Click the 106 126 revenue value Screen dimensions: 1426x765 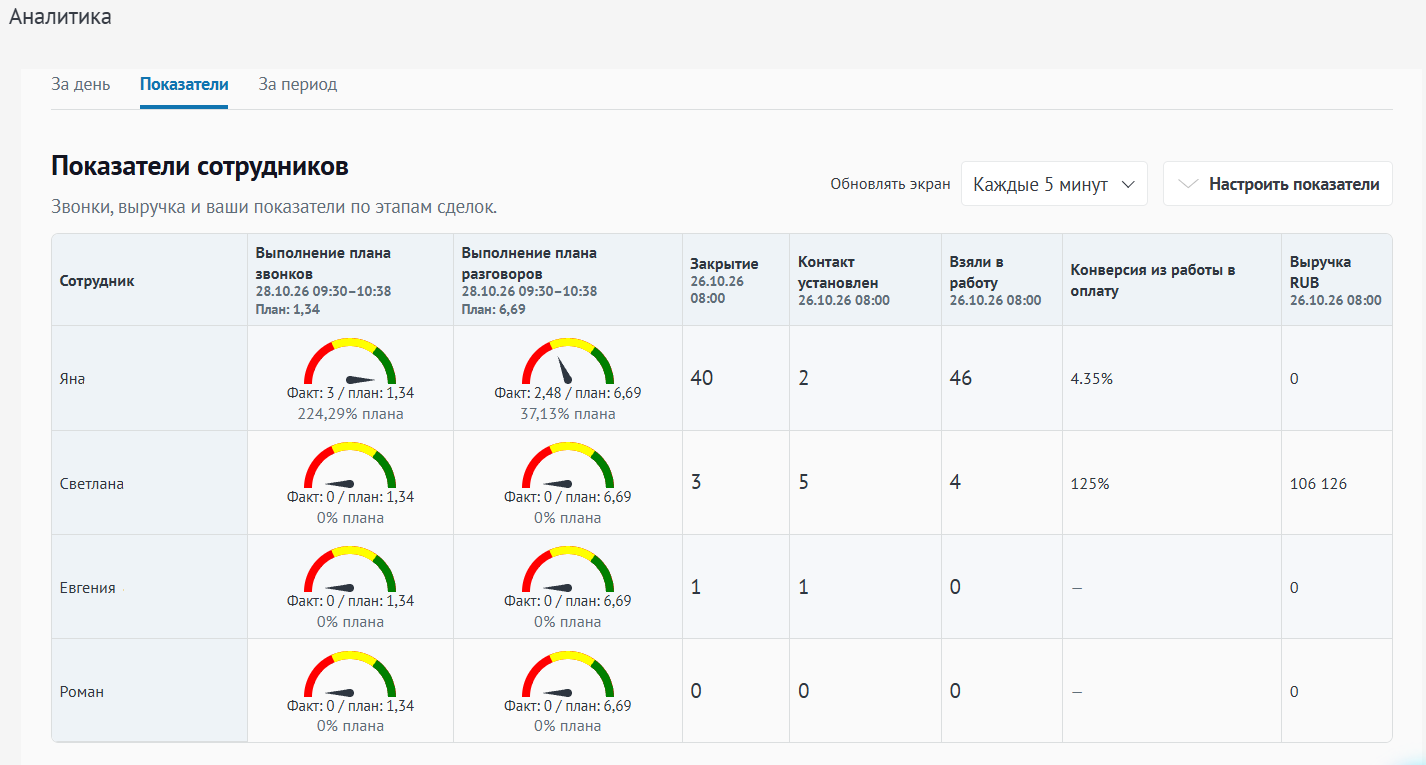tap(1319, 484)
